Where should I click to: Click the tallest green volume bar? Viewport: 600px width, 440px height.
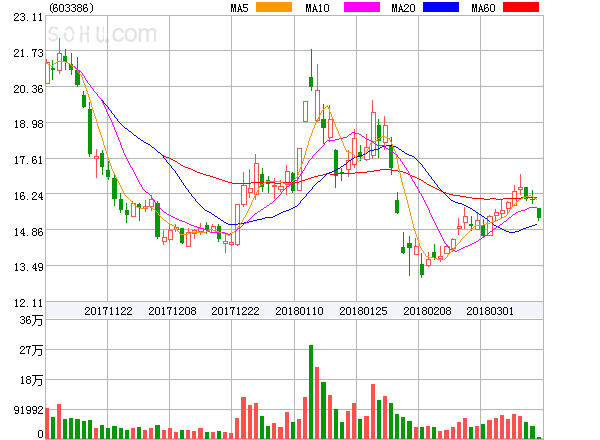pos(311,392)
